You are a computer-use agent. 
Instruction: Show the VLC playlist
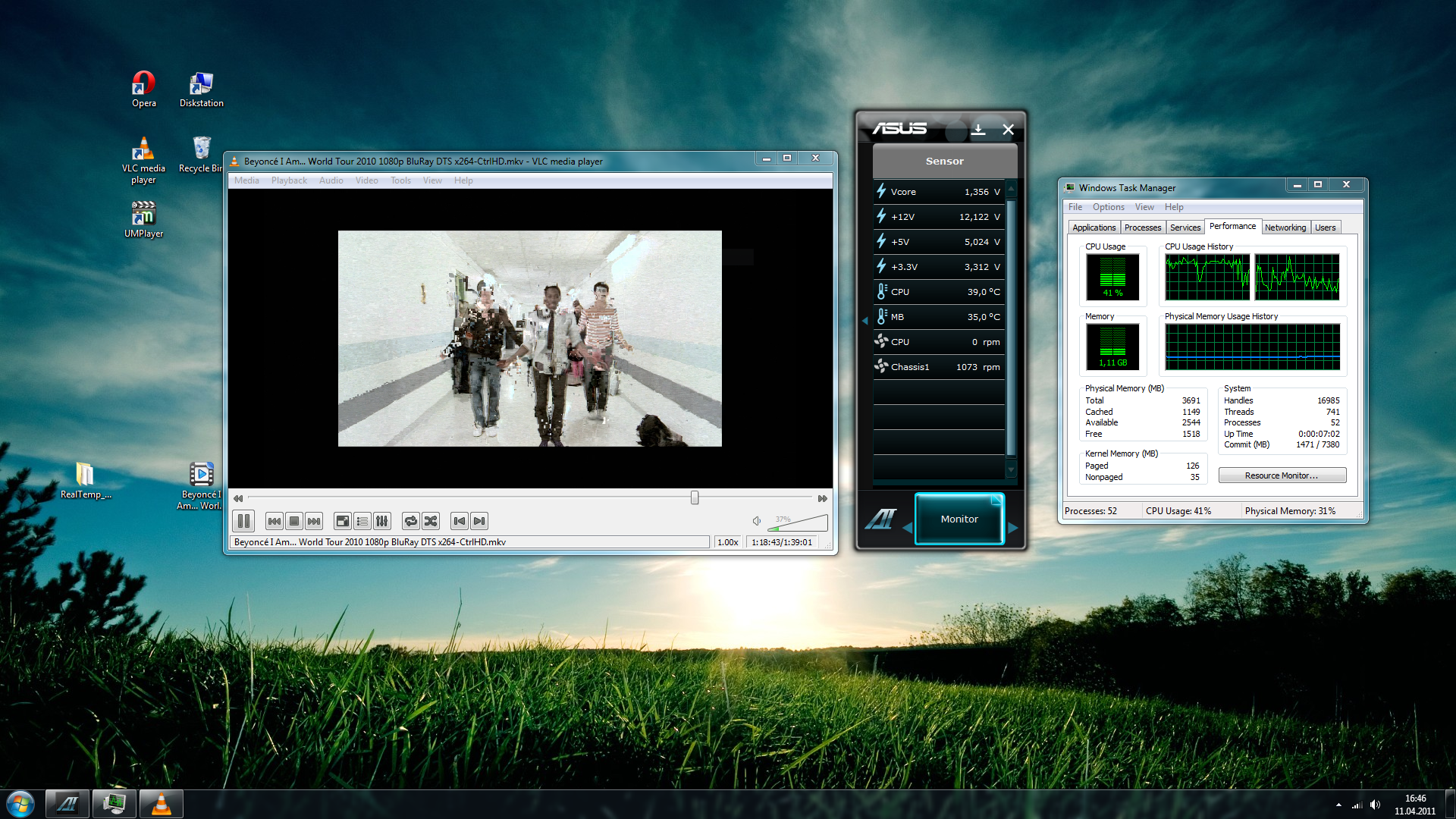coord(362,521)
